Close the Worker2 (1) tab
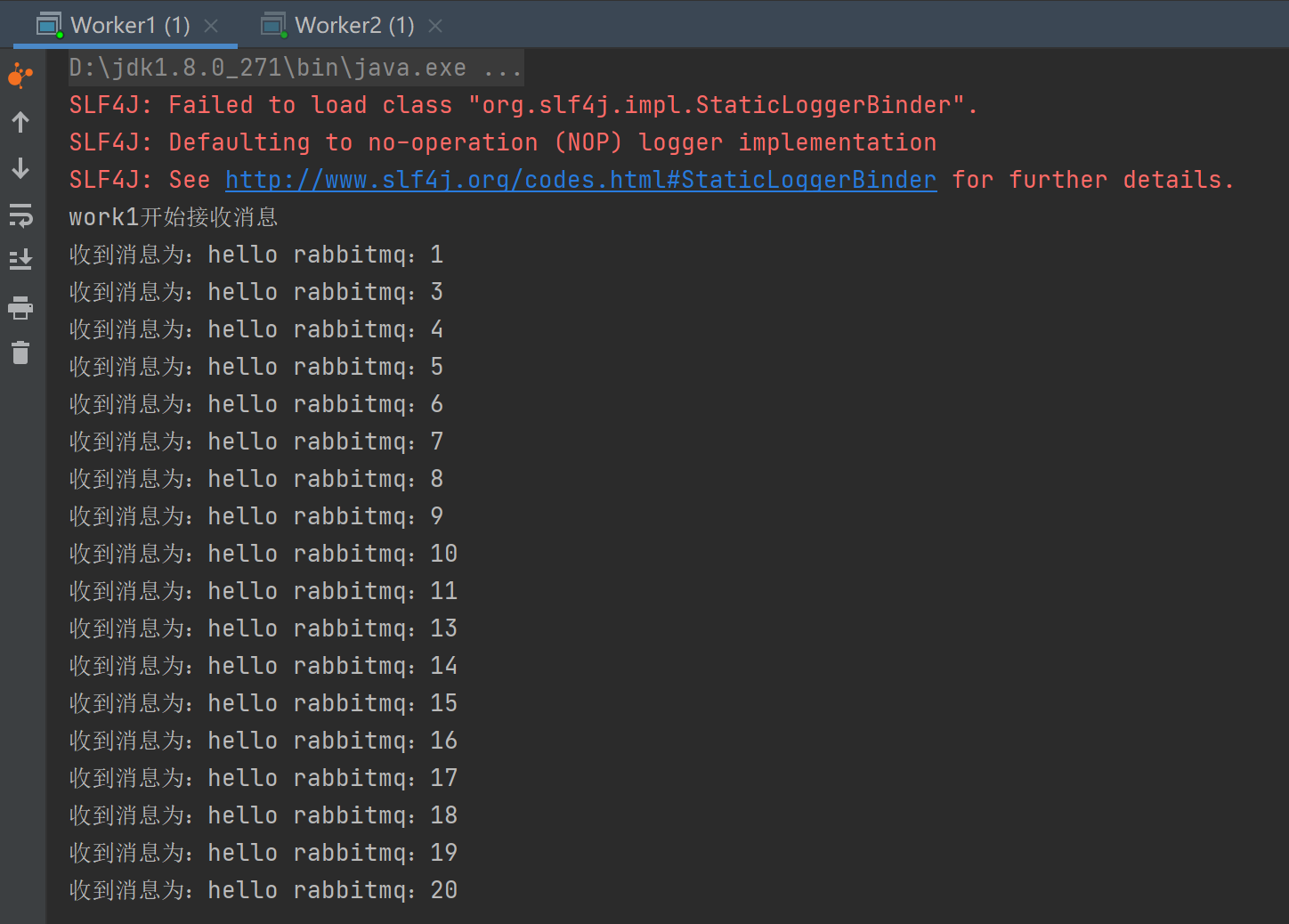This screenshot has height=924, width=1289. [x=435, y=26]
